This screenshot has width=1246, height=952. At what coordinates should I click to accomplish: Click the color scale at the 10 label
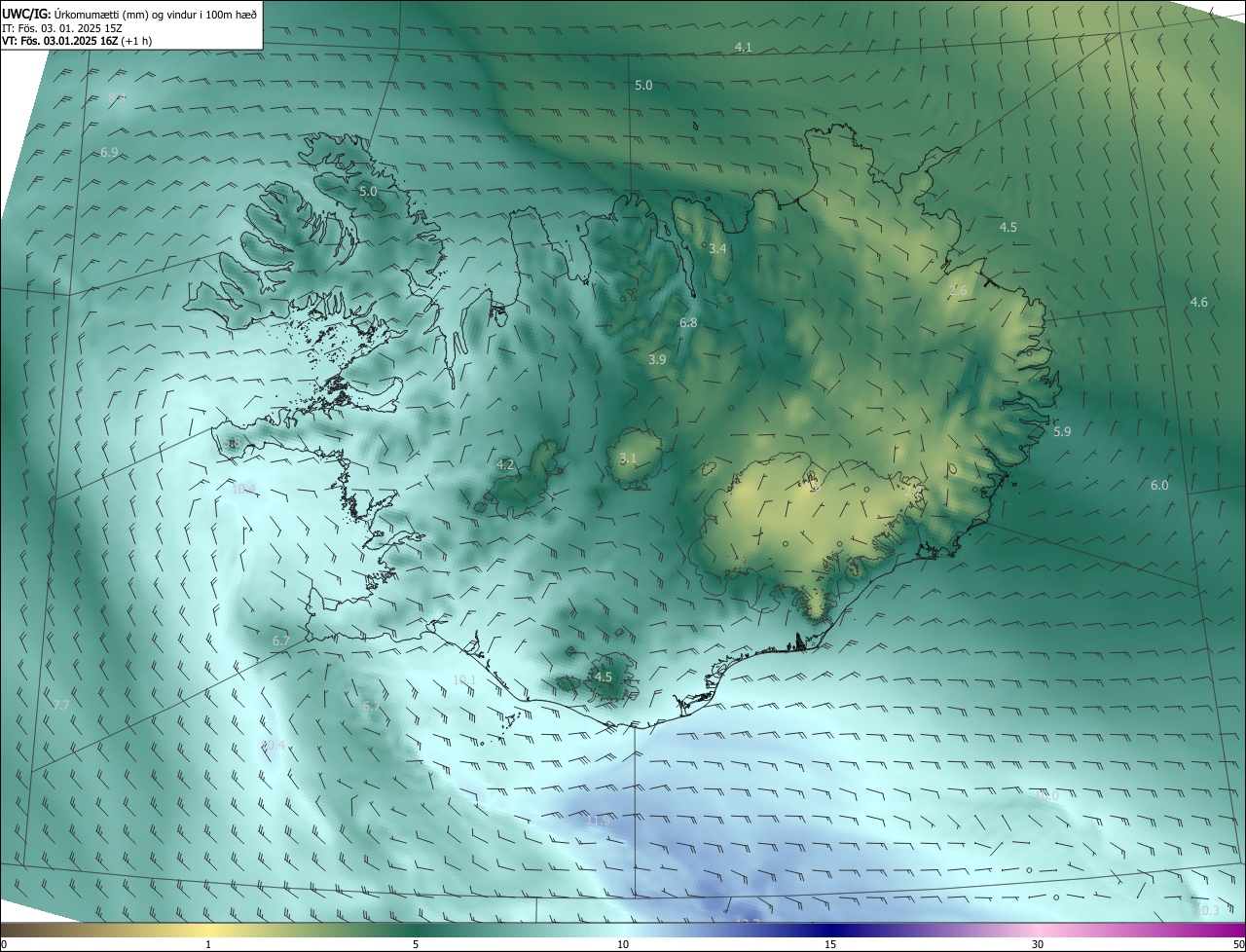click(x=623, y=944)
